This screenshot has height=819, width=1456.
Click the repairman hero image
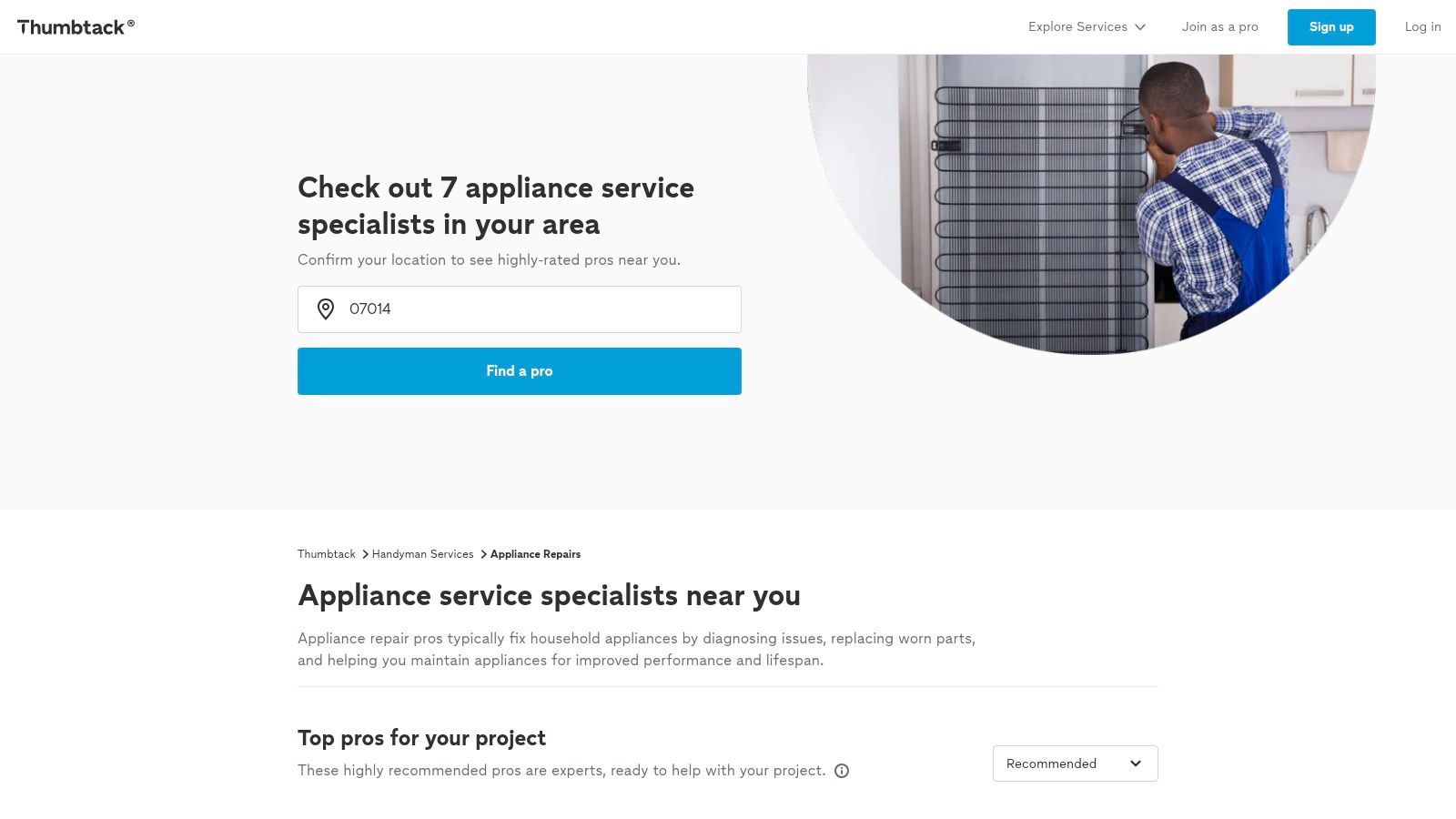[1092, 200]
